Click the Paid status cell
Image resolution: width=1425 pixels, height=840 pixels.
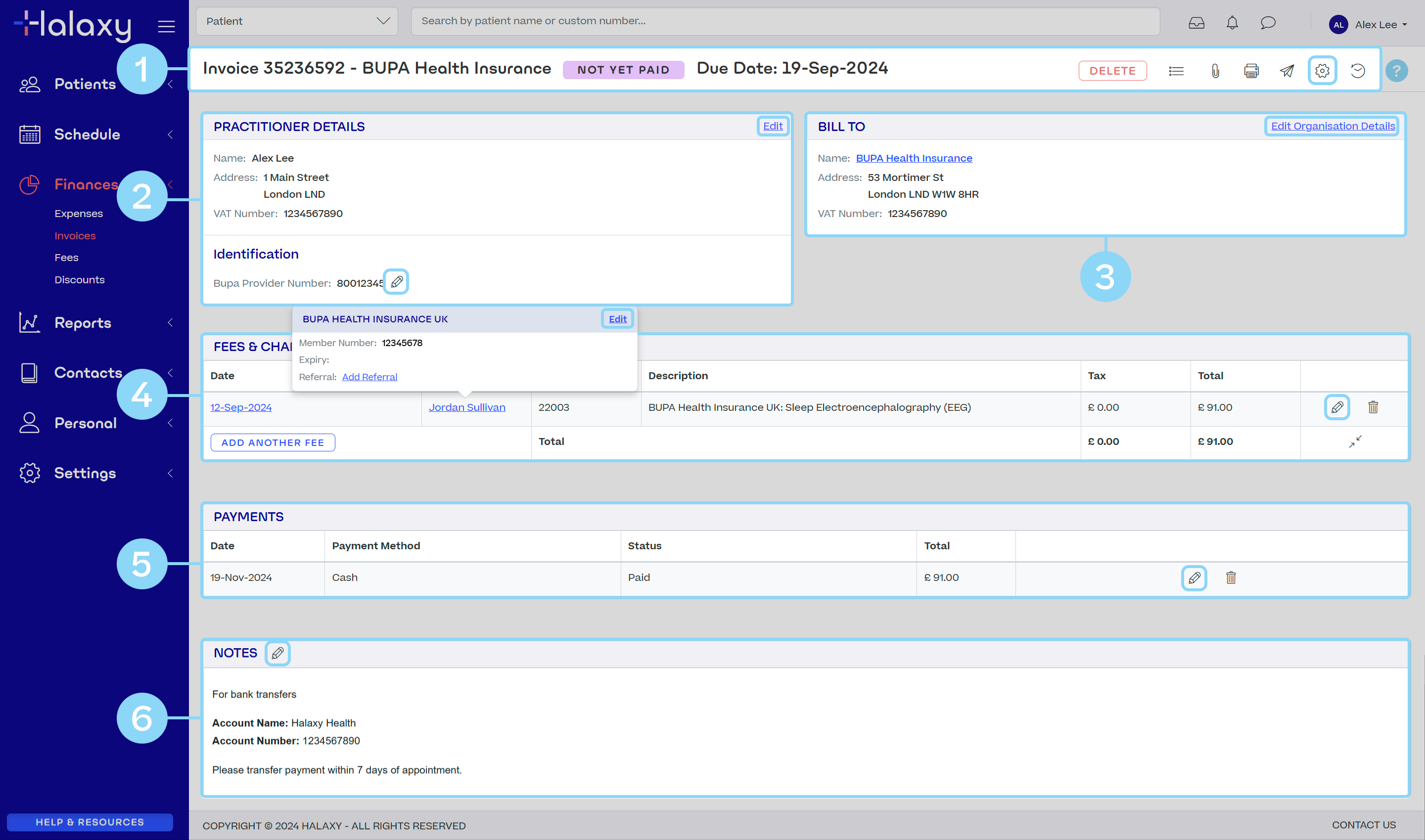tap(768, 578)
